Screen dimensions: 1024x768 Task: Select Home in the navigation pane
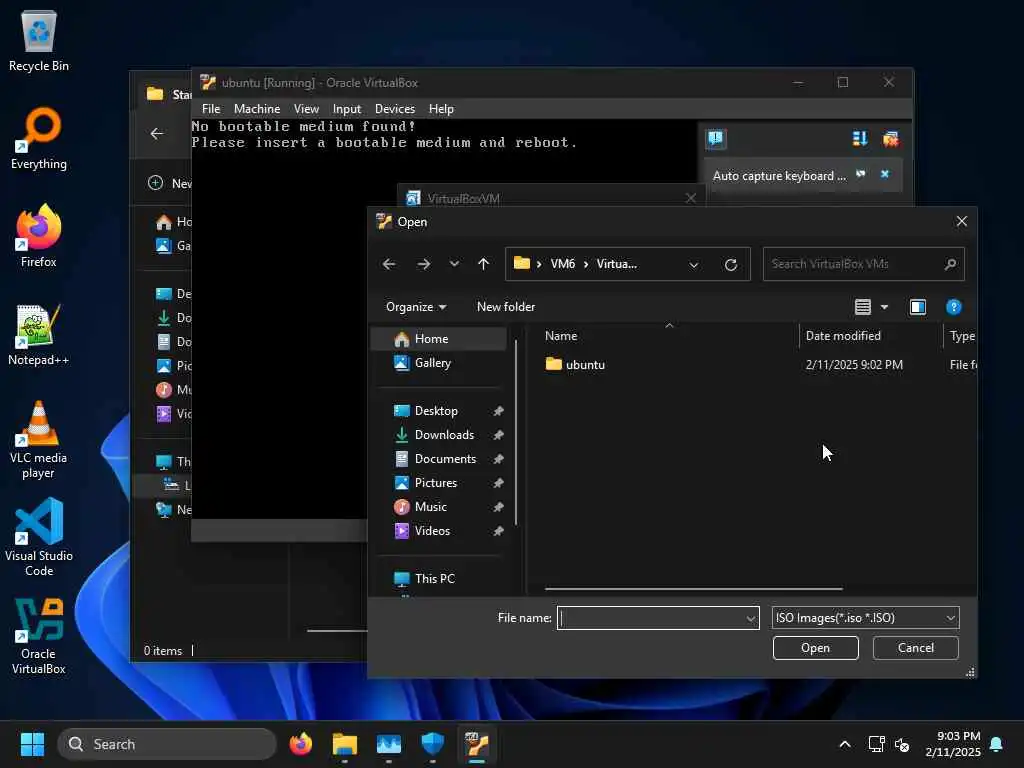coord(439,339)
